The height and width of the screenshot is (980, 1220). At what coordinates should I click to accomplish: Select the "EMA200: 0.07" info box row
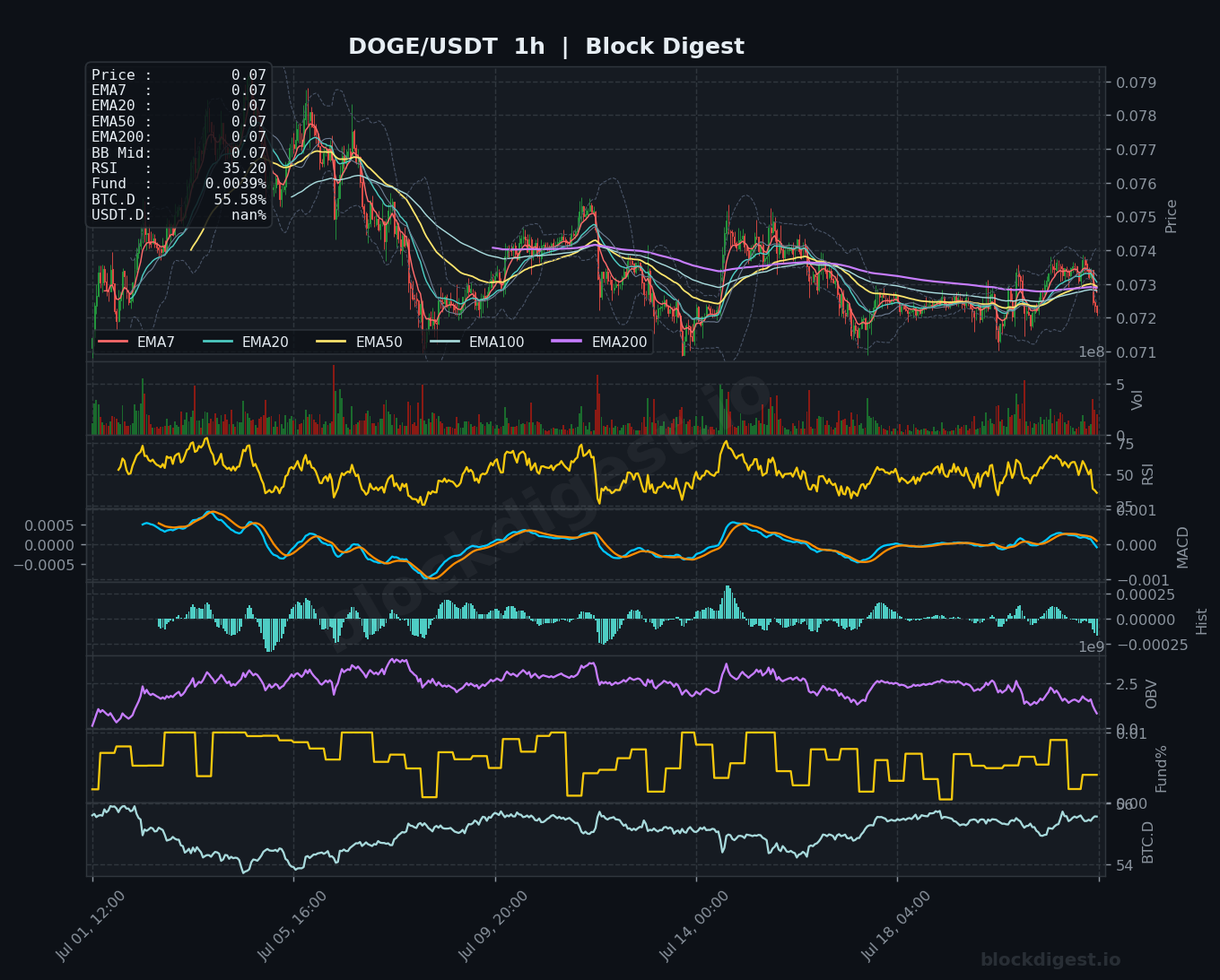click(179, 137)
